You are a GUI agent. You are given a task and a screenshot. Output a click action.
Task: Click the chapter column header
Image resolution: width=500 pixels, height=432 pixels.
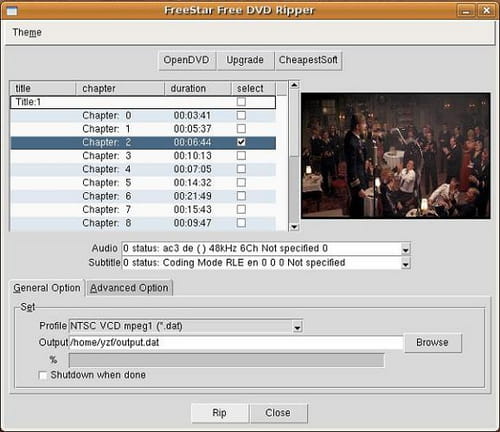pyautogui.click(x=120, y=88)
